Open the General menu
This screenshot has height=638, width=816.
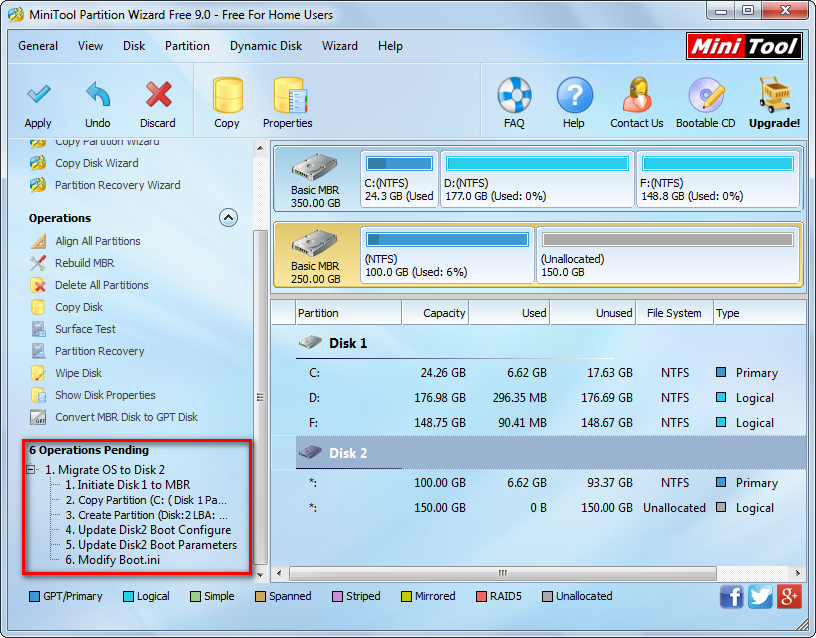point(38,46)
